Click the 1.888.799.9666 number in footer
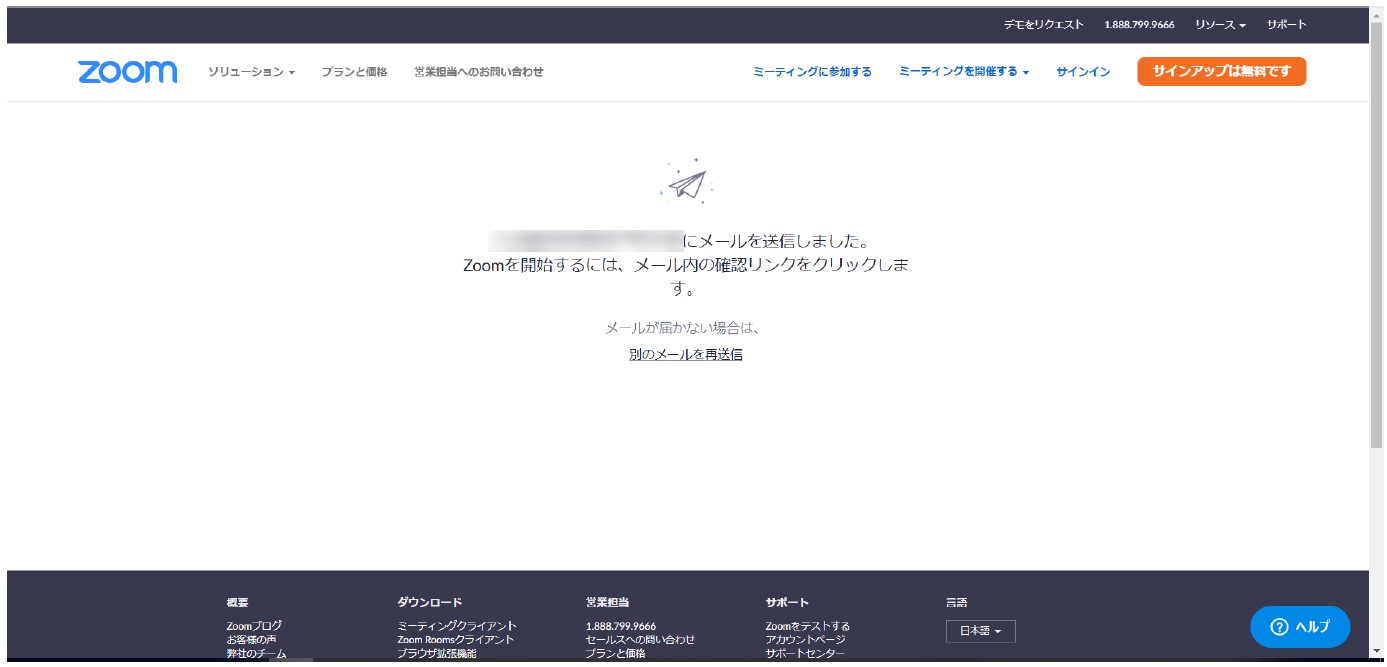 621,626
